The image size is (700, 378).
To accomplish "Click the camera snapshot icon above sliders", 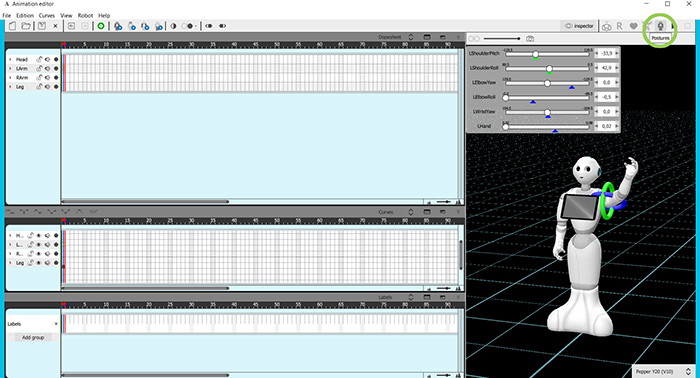I will tap(530, 39).
